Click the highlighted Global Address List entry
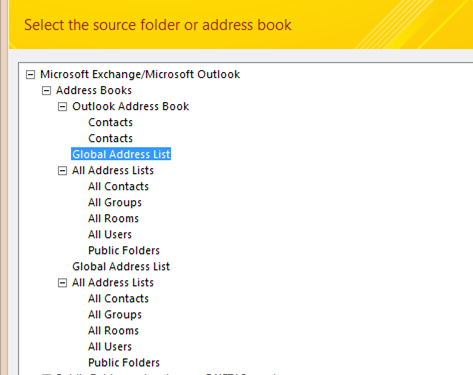This screenshot has width=473, height=375. [x=121, y=154]
